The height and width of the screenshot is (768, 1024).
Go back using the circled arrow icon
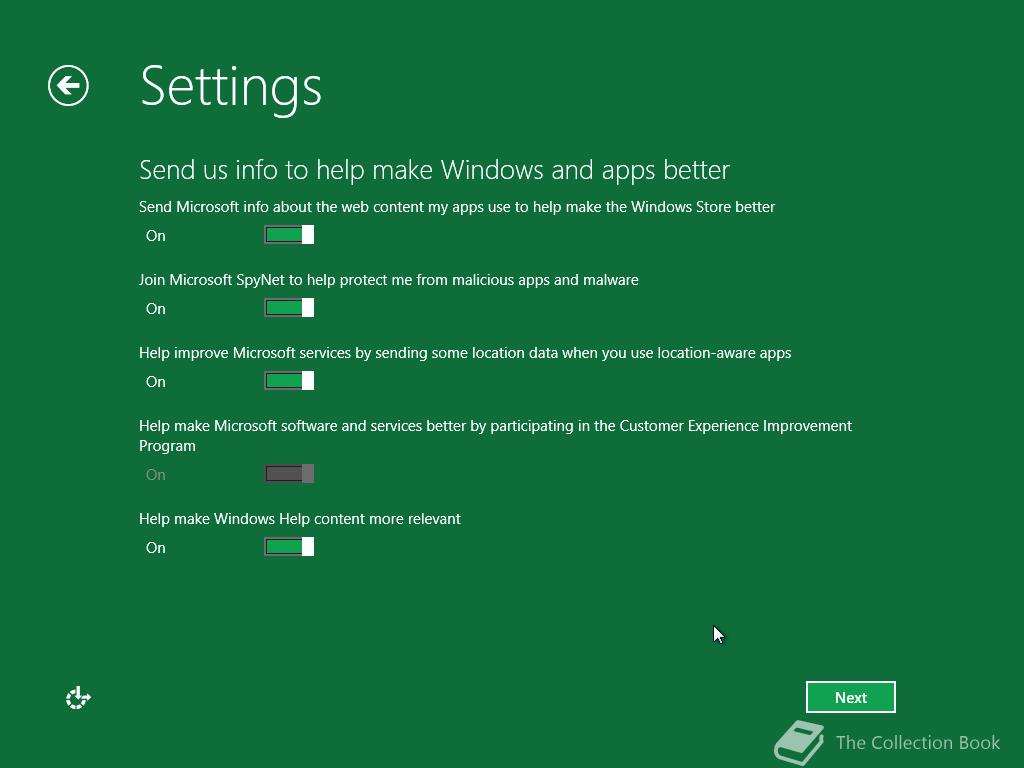coord(69,86)
